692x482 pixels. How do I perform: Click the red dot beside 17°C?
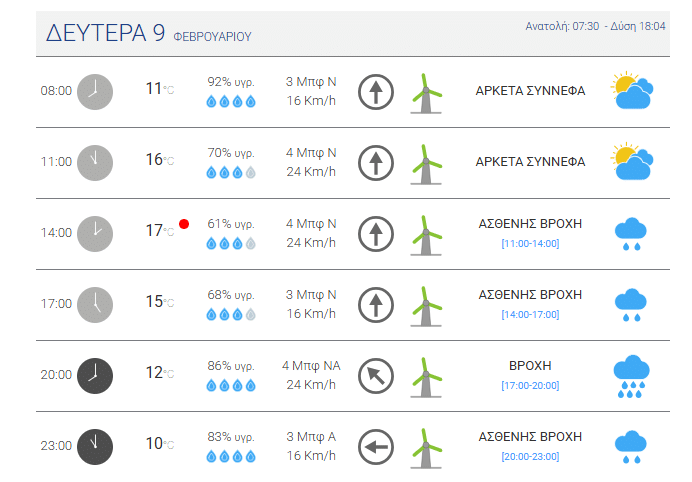tap(184, 224)
